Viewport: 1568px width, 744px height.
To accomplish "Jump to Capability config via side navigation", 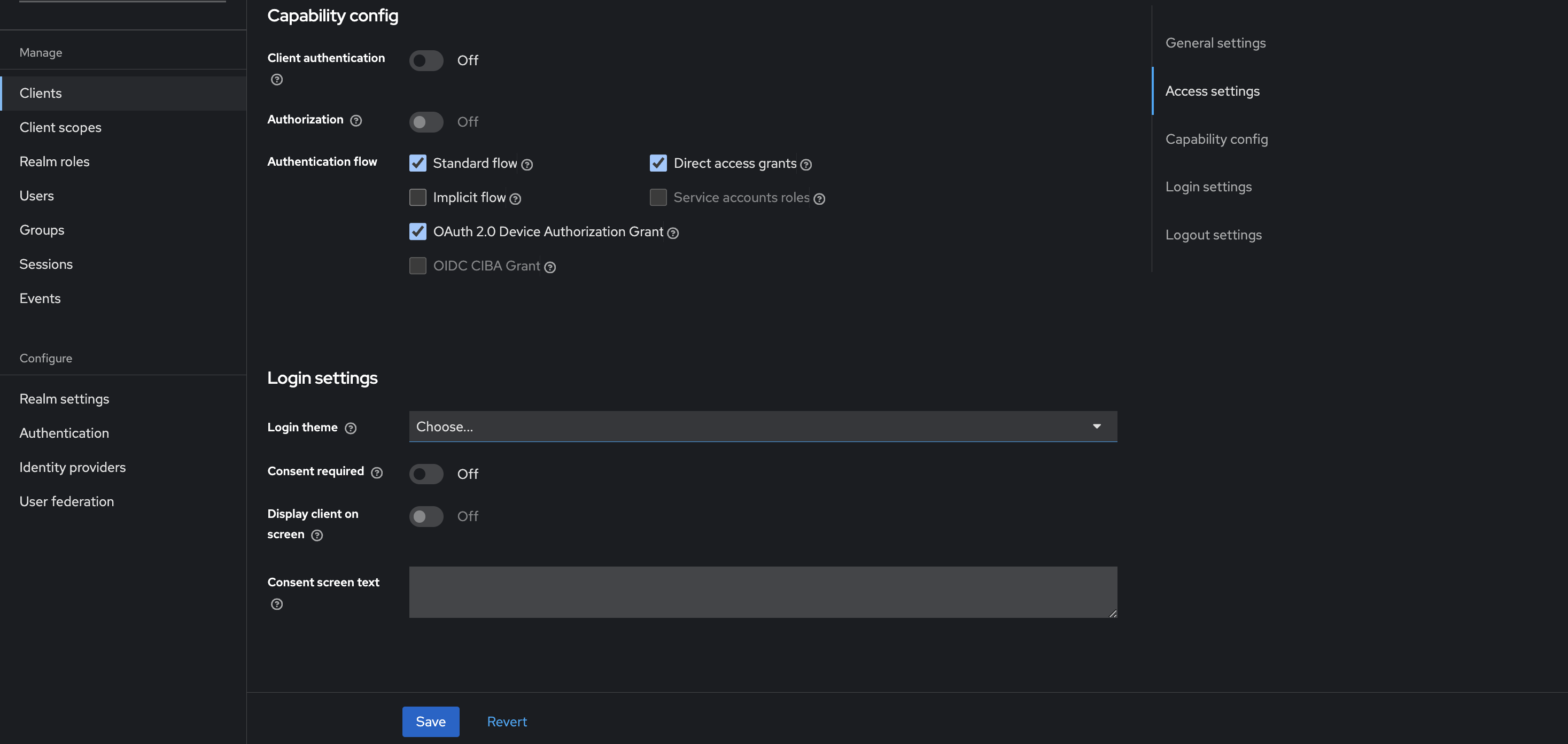I will (x=1216, y=139).
